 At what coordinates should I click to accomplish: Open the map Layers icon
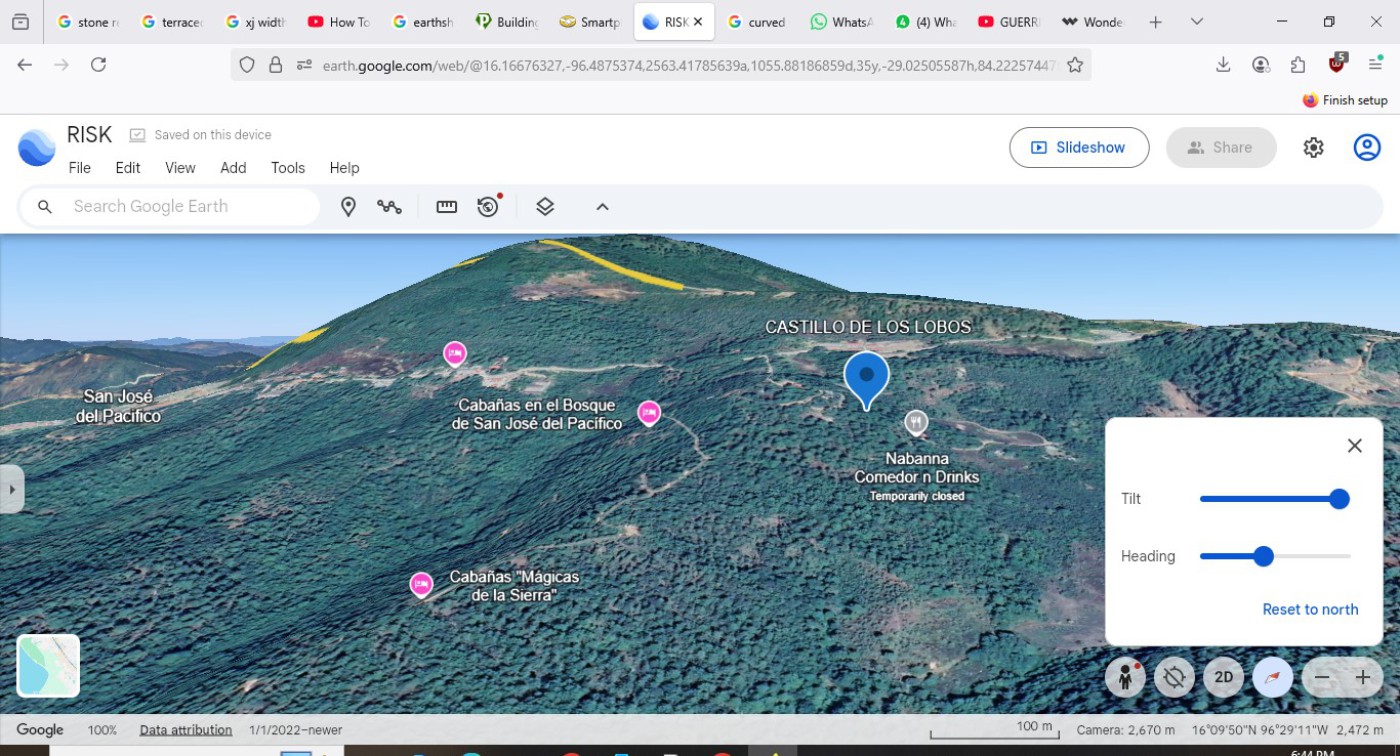[x=545, y=207]
